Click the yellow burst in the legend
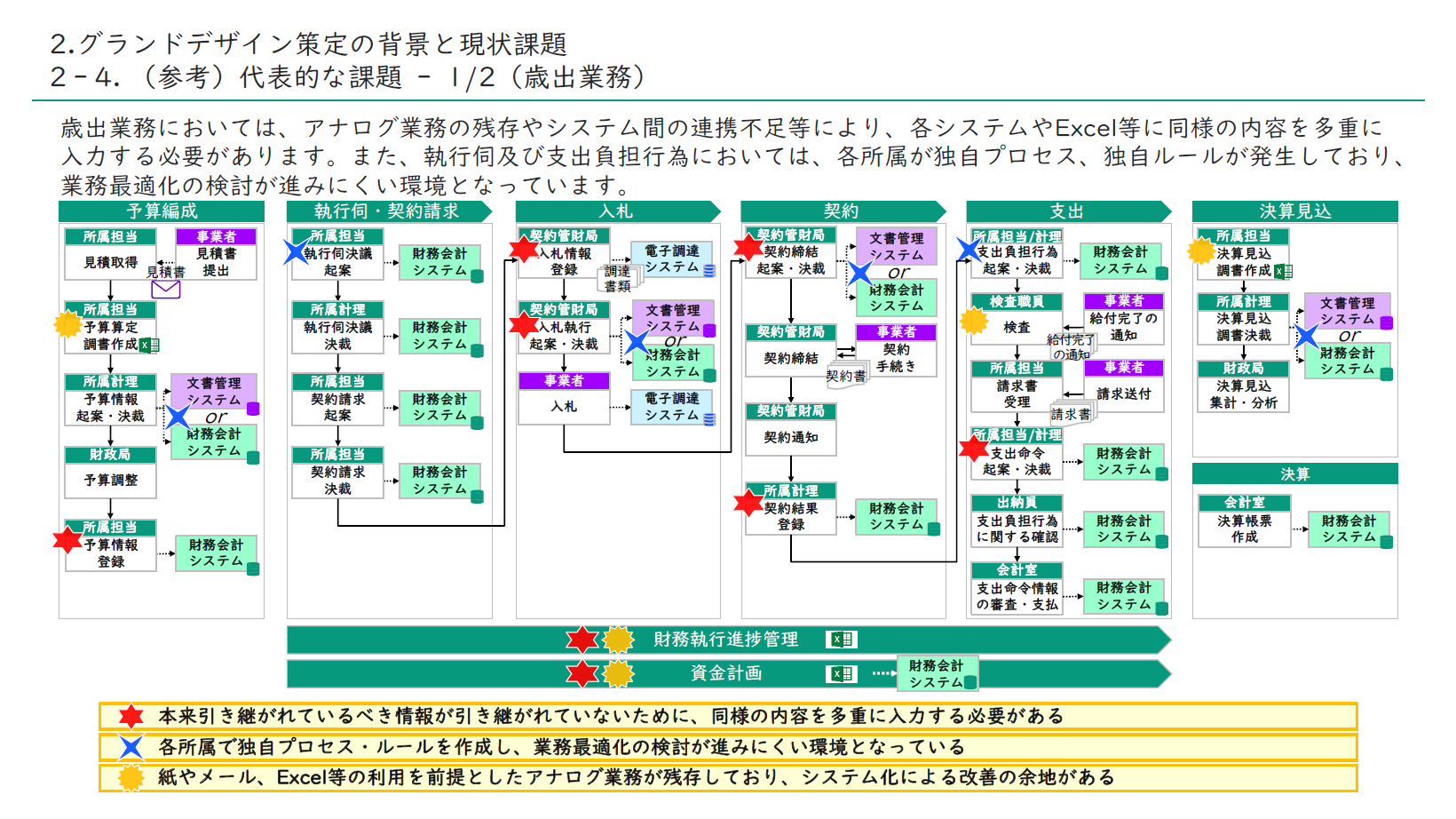Screen dimensions: 1456x819 click(131, 778)
